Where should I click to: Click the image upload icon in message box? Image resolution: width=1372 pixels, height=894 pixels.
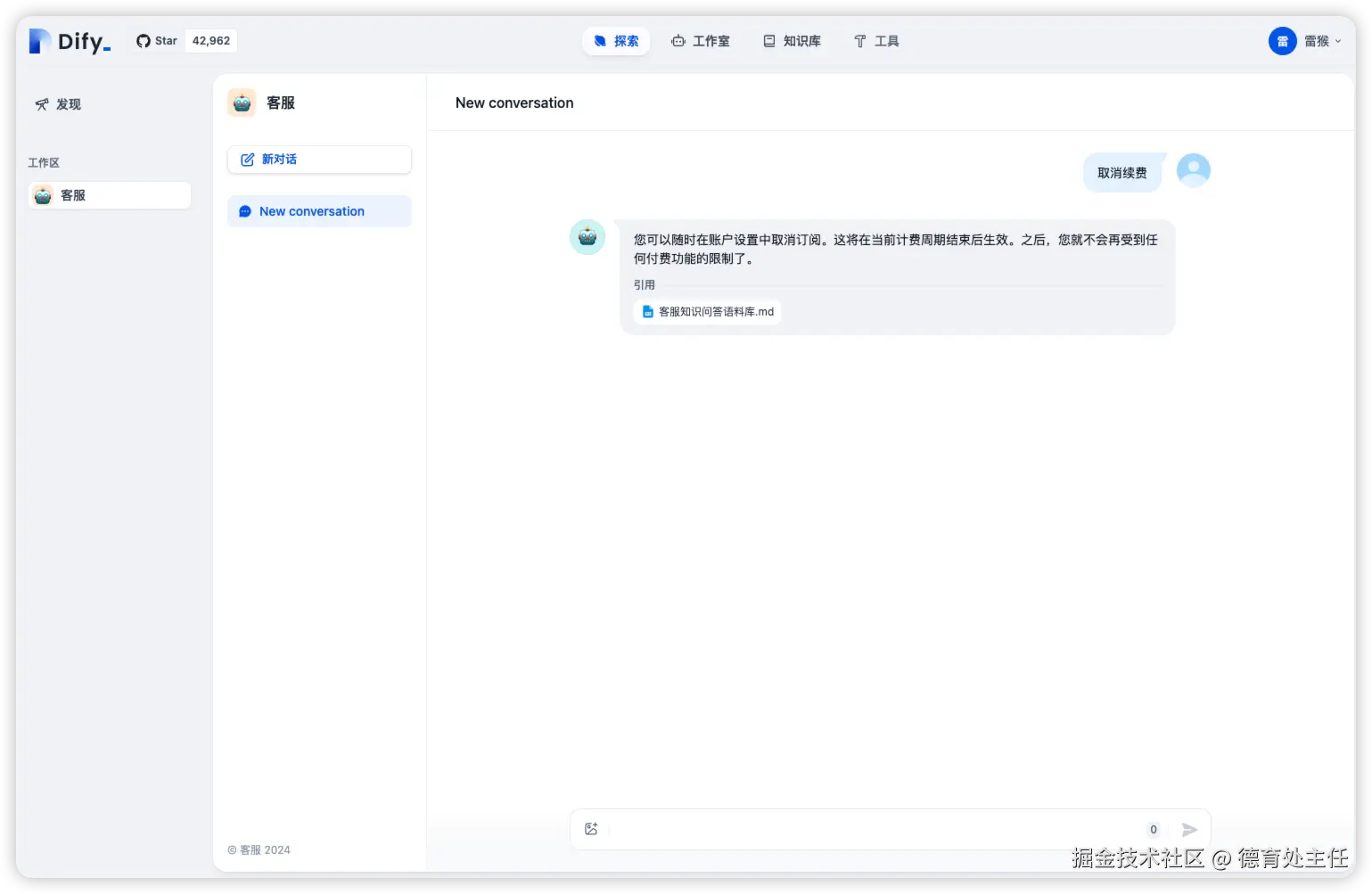click(591, 829)
